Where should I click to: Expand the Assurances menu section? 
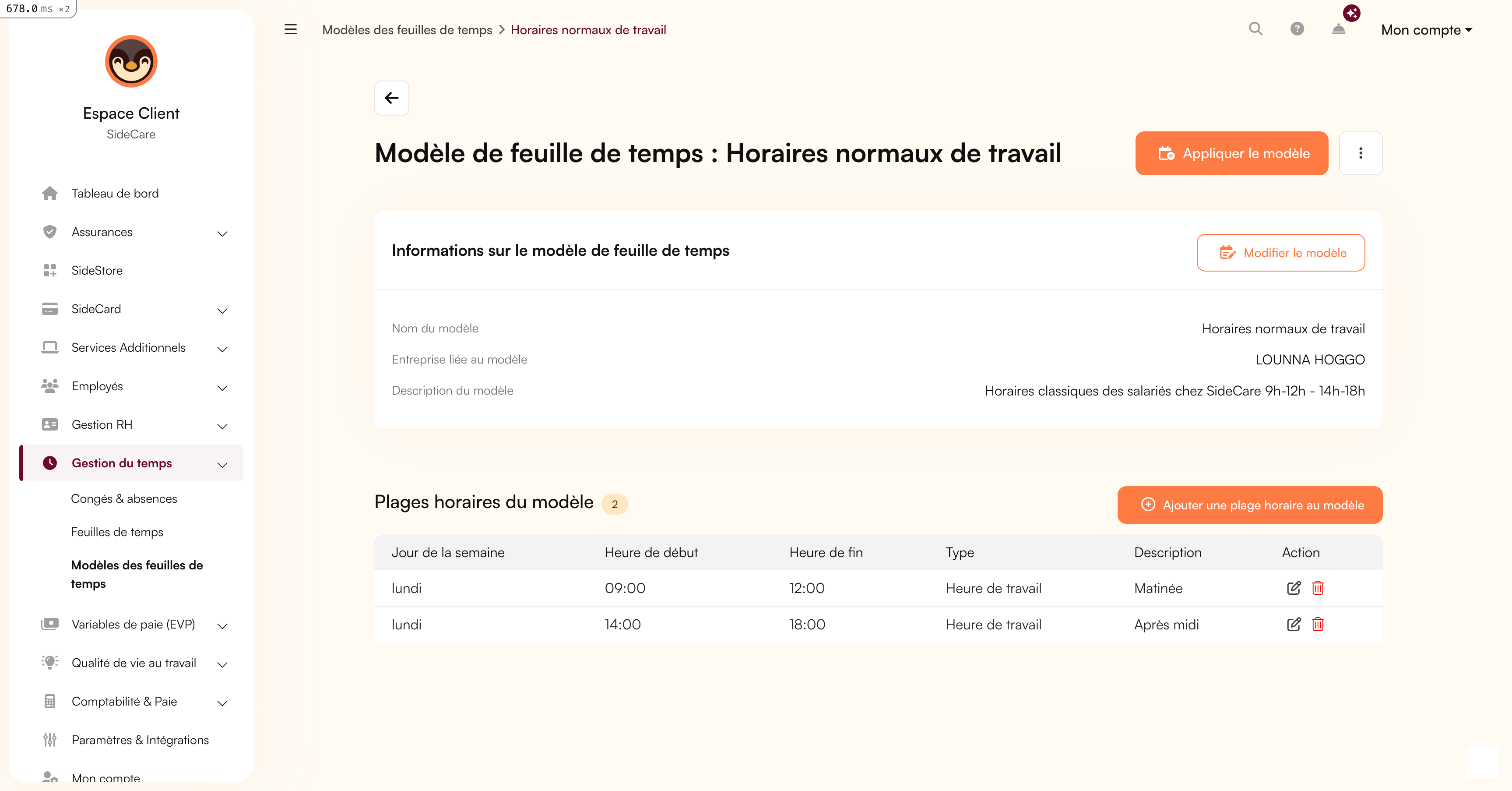pyautogui.click(x=222, y=233)
